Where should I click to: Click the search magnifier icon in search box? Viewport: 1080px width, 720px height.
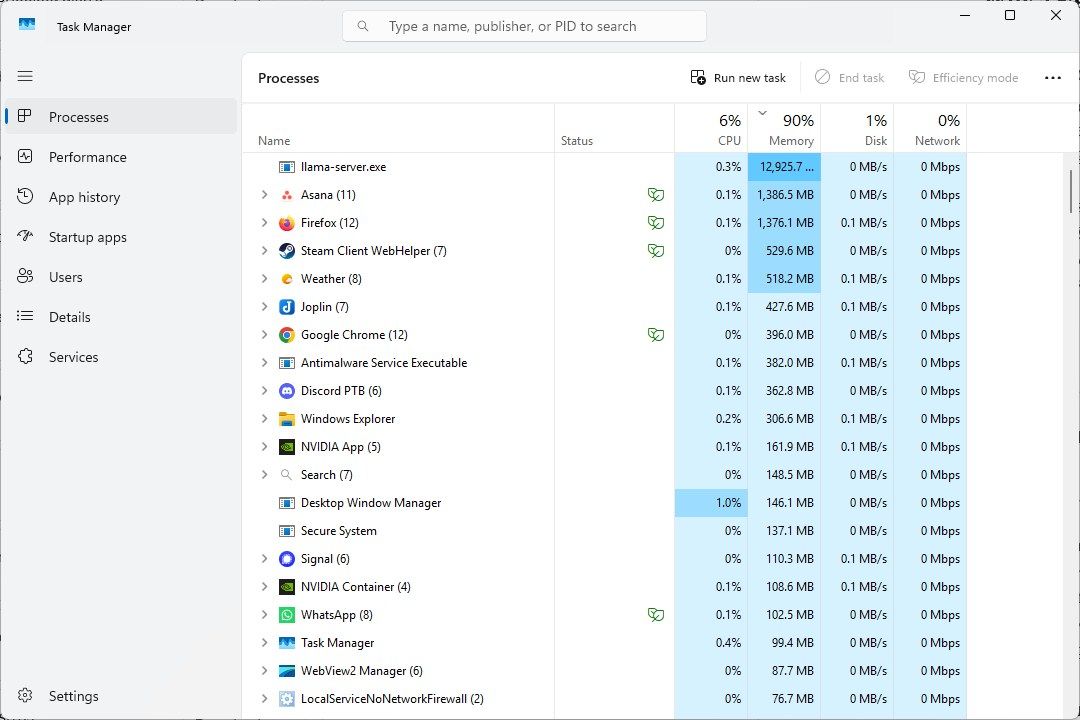coord(363,26)
